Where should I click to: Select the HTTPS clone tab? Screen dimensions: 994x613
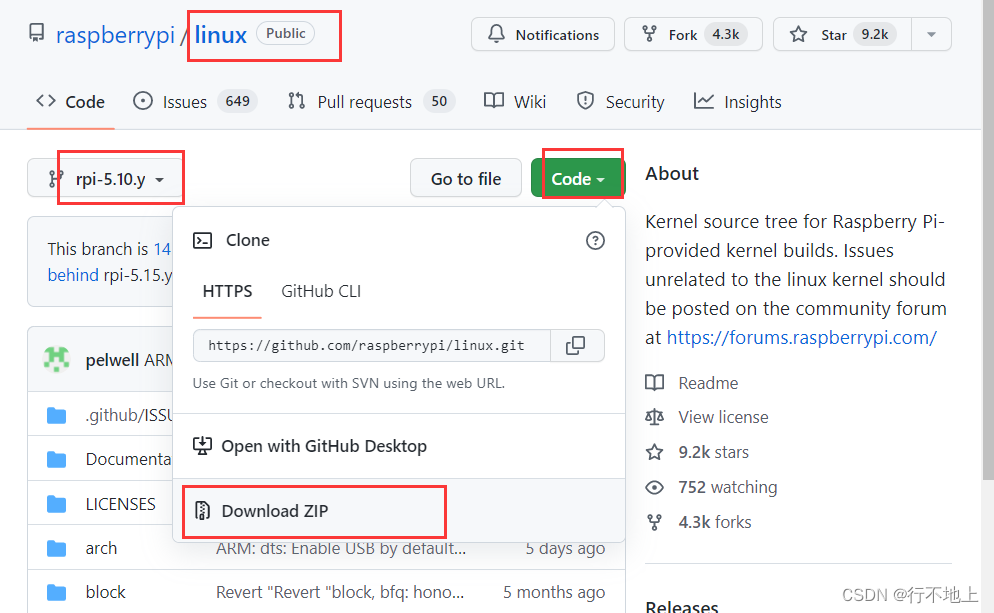point(227,291)
